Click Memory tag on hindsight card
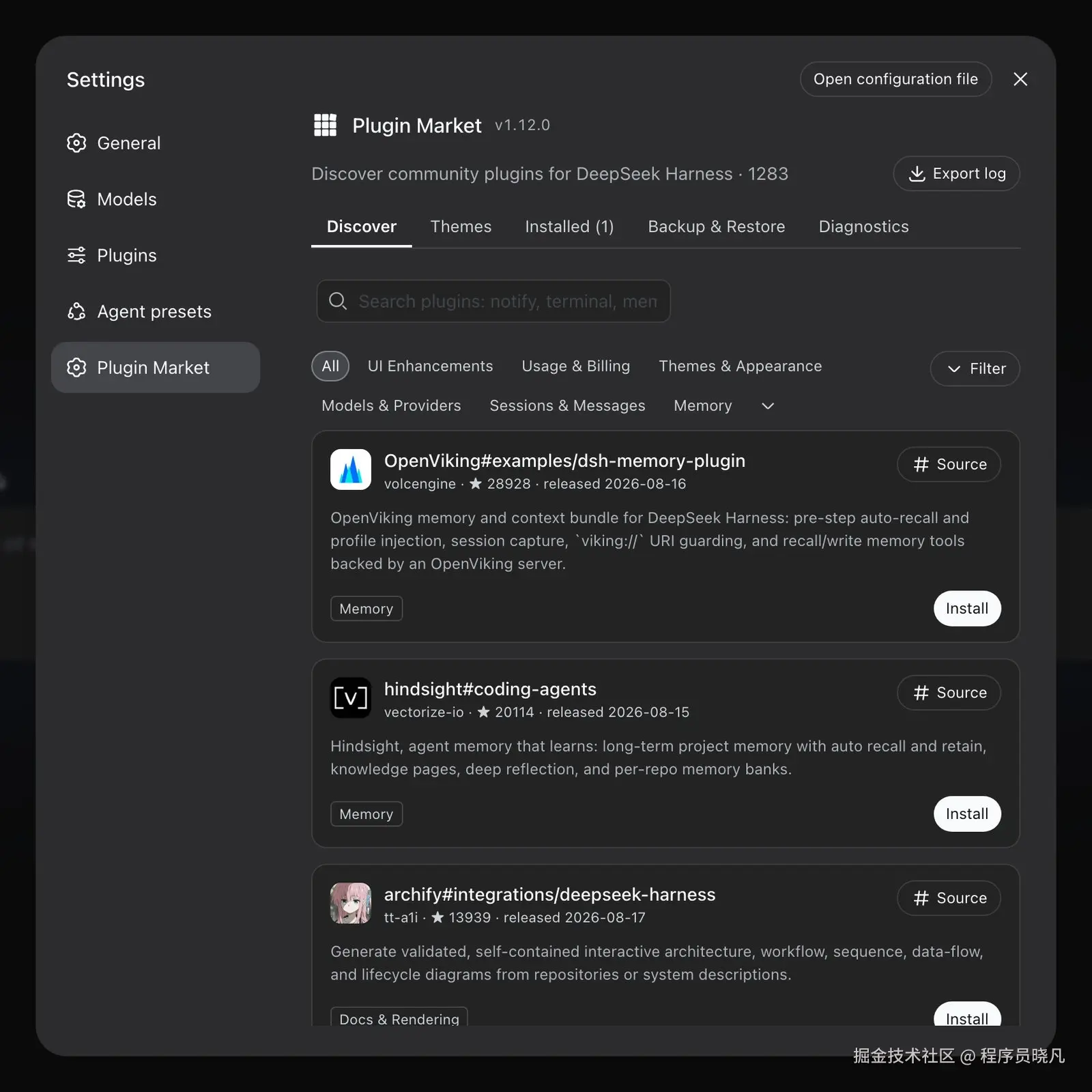Viewport: 1092px width, 1092px height. [367, 814]
